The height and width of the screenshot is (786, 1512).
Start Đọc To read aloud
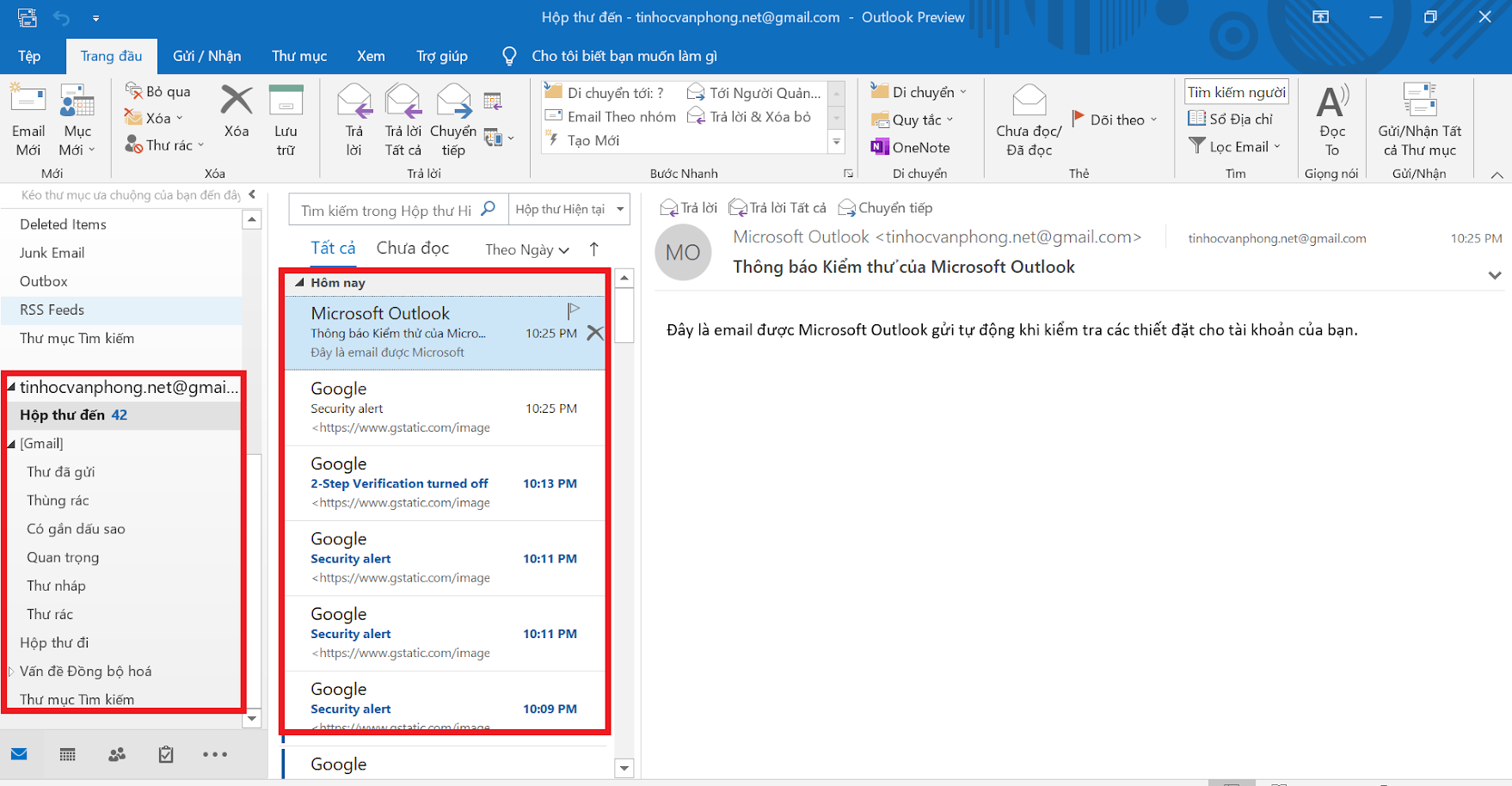click(1332, 120)
